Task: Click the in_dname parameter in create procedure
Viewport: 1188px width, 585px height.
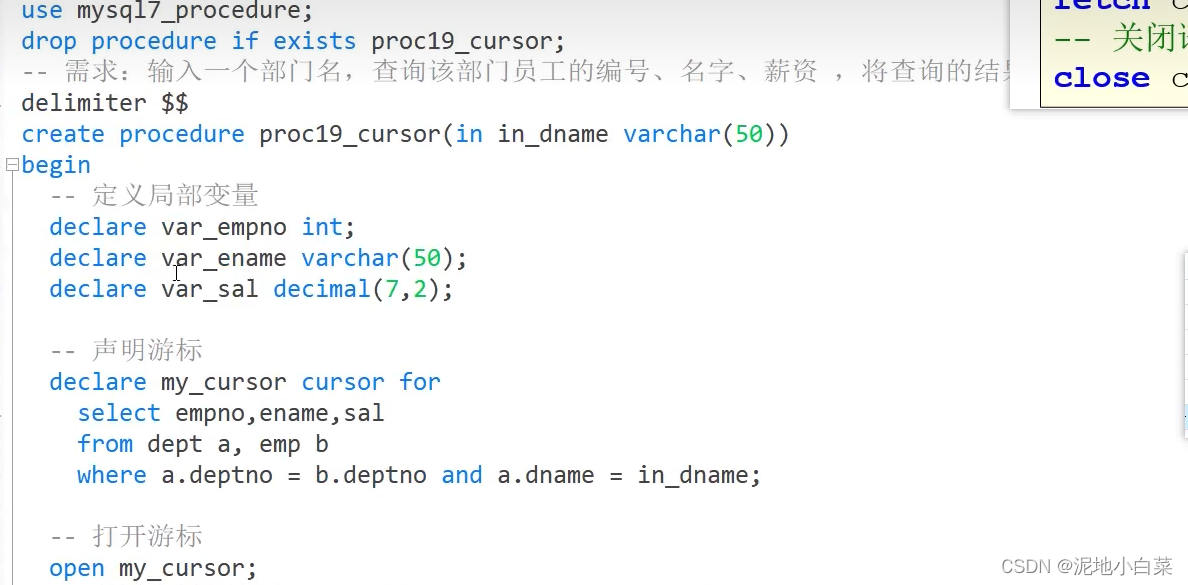Action: tap(552, 135)
